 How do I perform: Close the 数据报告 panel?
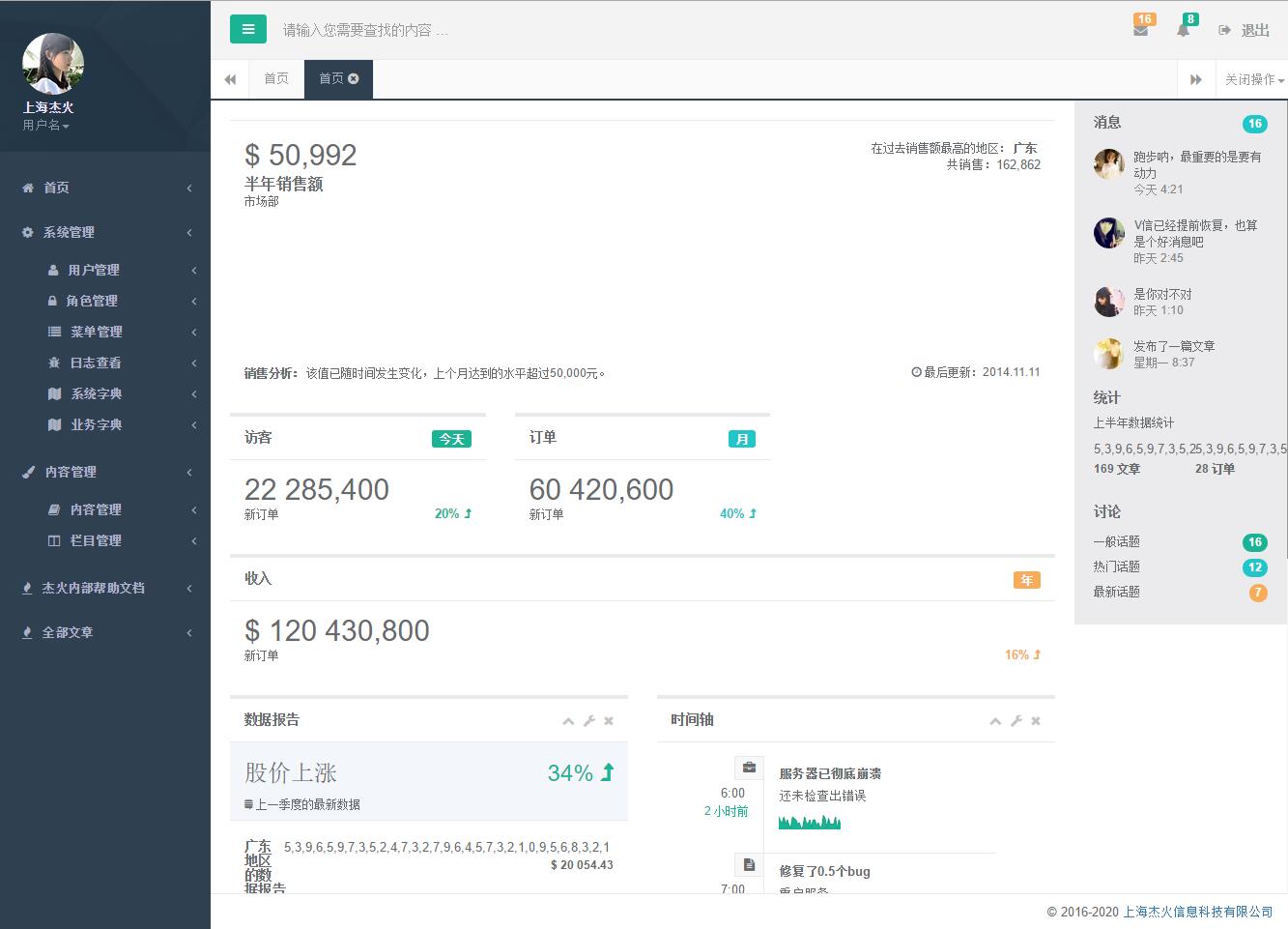(609, 721)
